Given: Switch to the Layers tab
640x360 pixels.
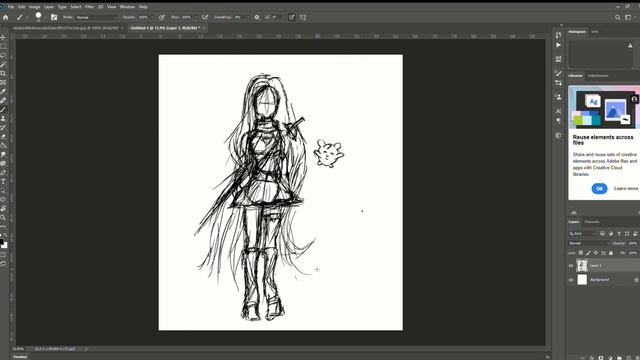Looking at the screenshot, I should click(x=574, y=222).
